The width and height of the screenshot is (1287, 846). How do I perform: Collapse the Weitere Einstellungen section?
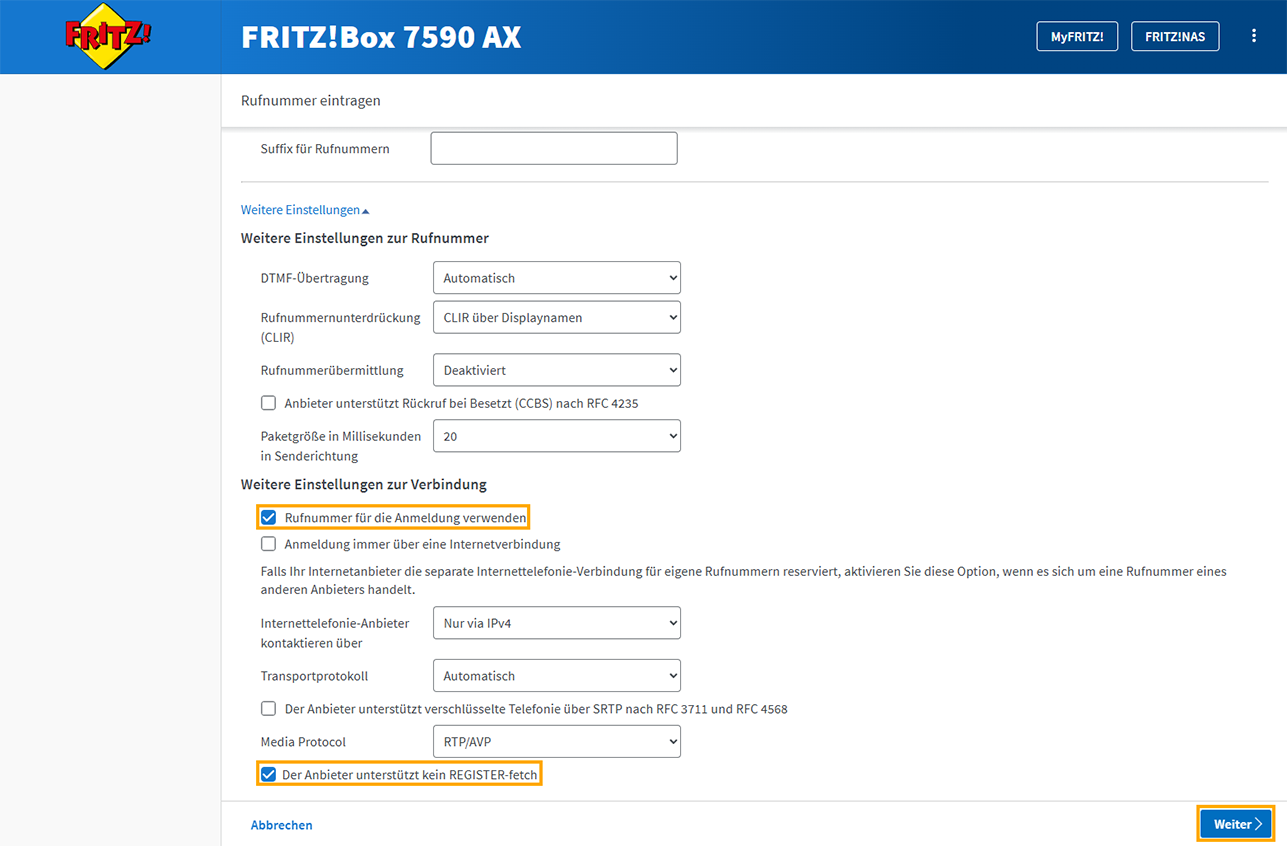pos(305,210)
